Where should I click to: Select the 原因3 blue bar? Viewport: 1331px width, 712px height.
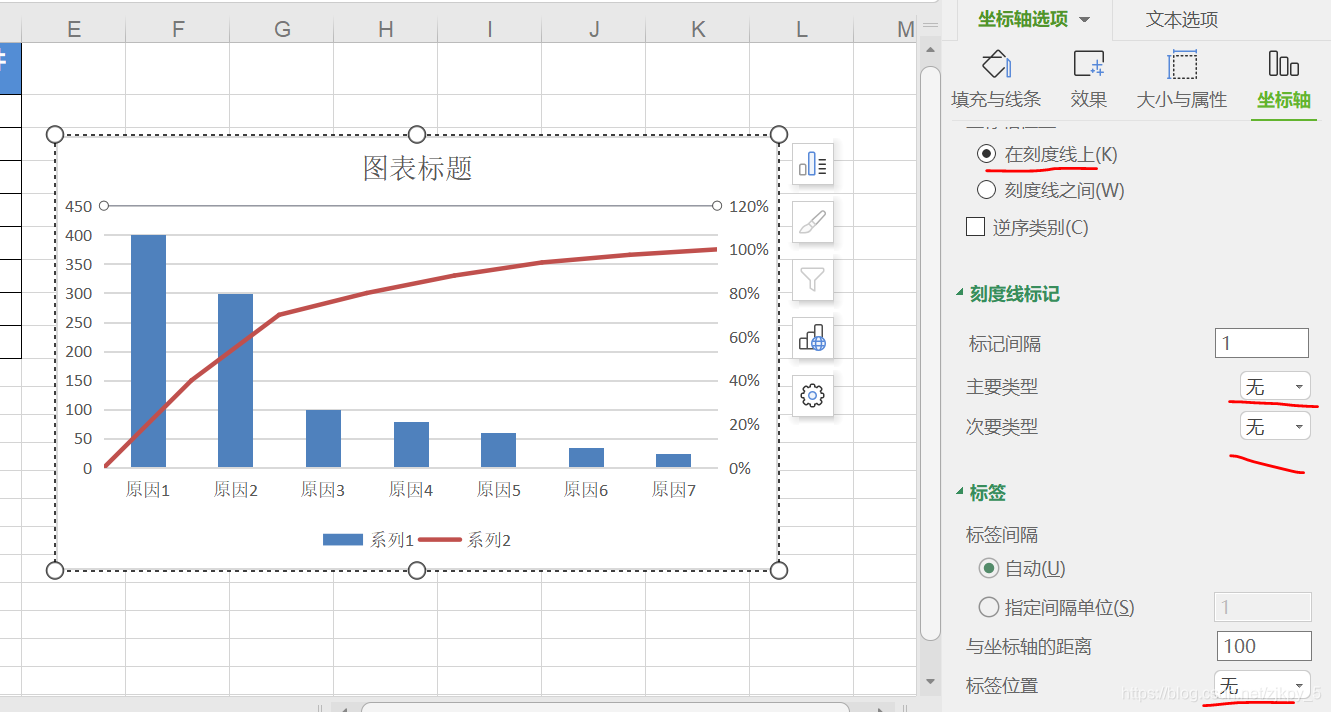click(x=323, y=438)
